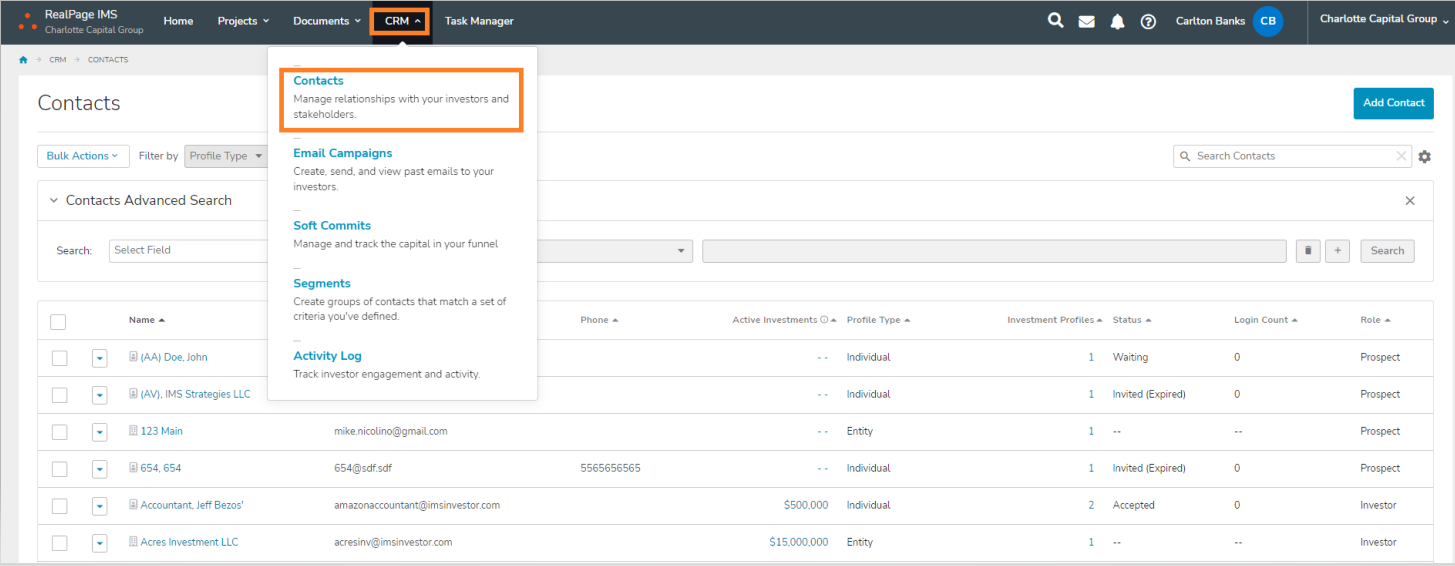Click the $15,000,000 active investments link
This screenshot has height=566, width=1455.
tap(798, 542)
